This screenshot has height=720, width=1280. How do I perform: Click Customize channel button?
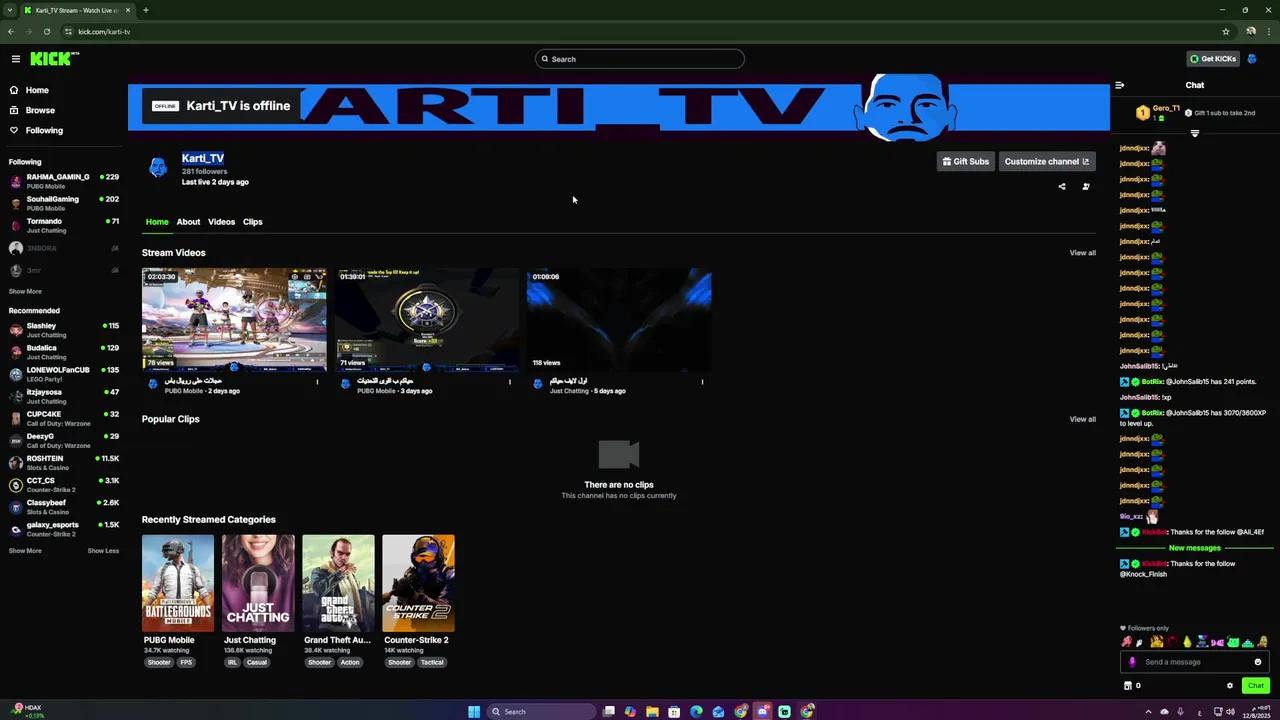(x=1047, y=161)
